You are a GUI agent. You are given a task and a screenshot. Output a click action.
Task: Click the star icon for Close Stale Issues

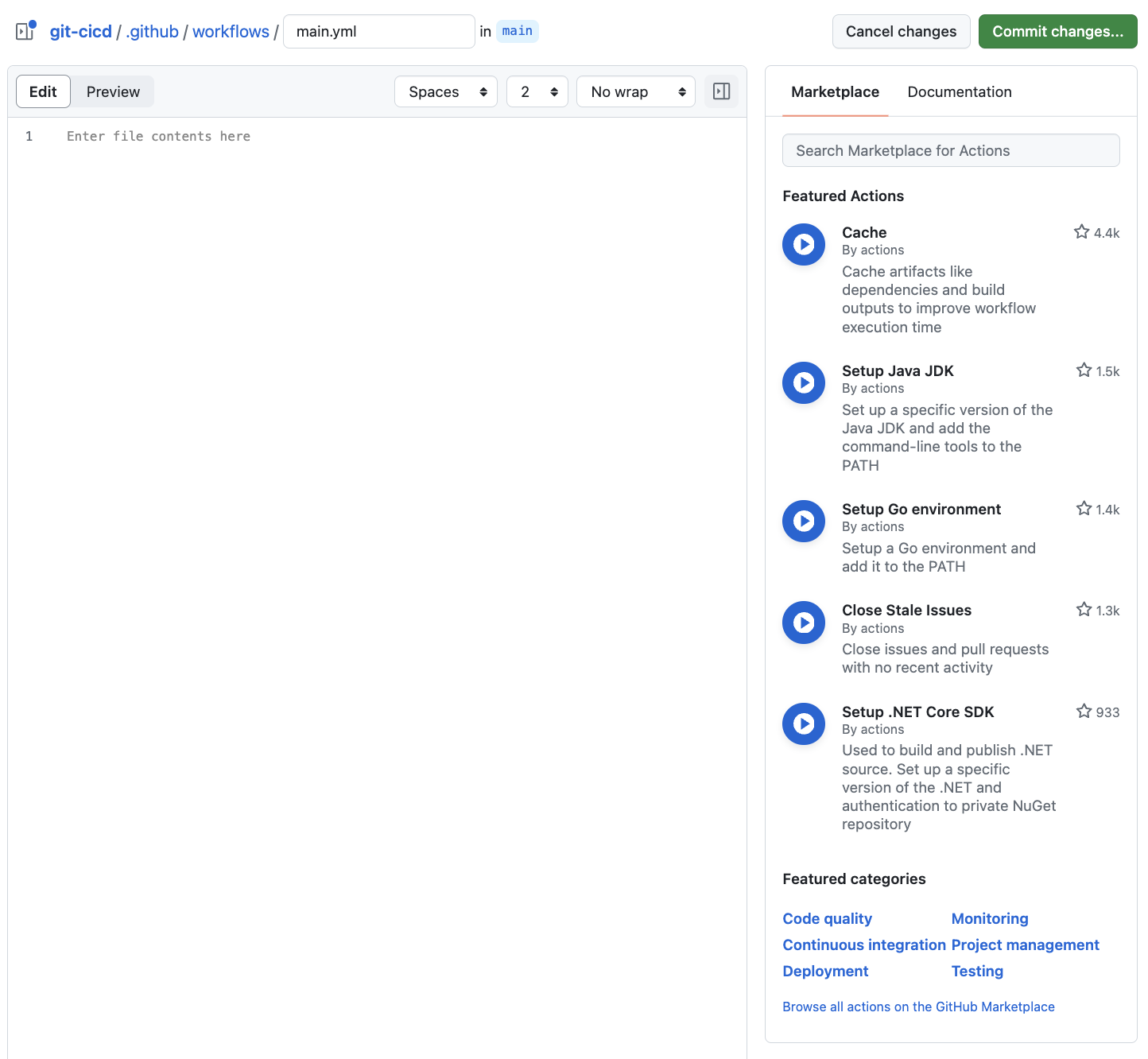click(x=1084, y=609)
